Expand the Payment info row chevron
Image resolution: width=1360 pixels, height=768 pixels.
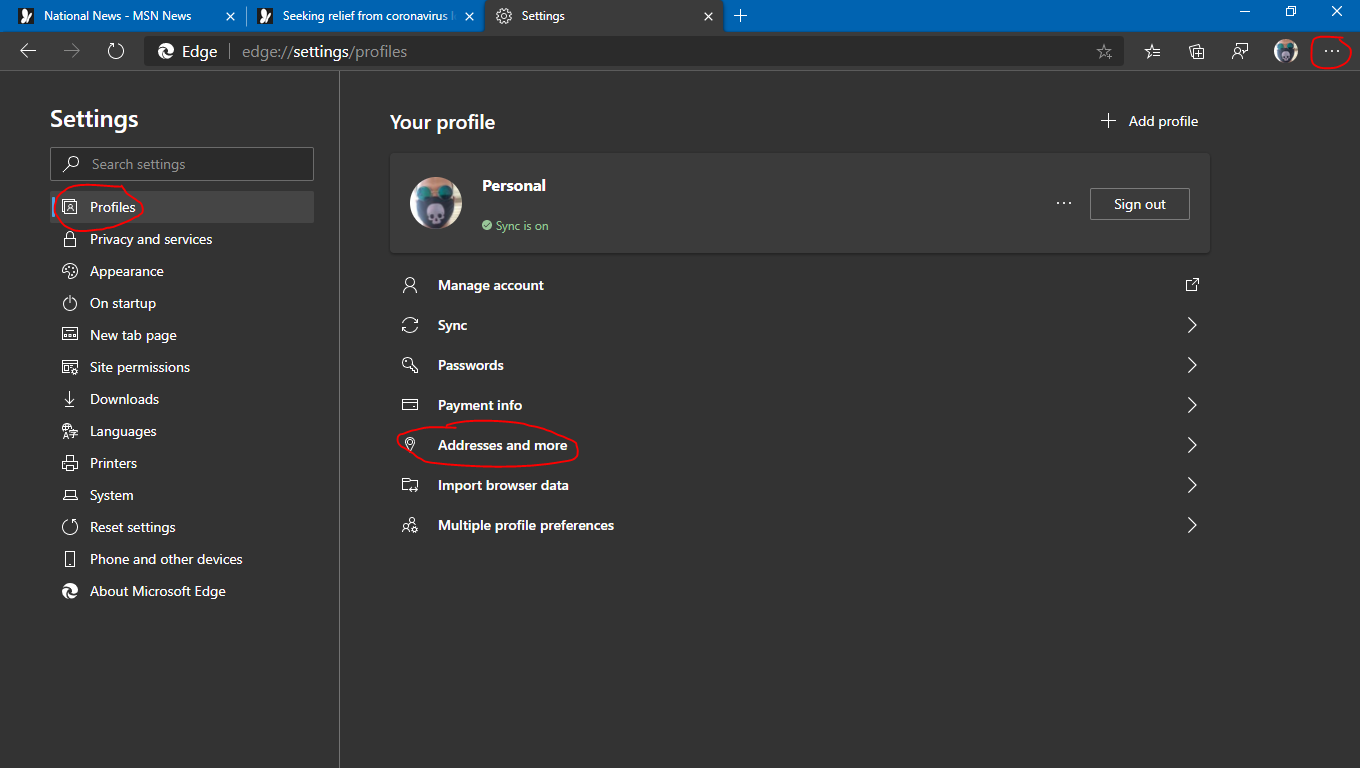coord(1192,405)
